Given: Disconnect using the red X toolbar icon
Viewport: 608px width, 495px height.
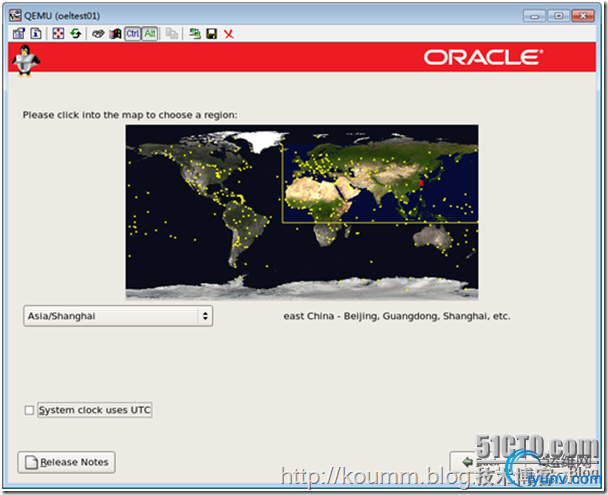Looking at the screenshot, I should (229, 34).
